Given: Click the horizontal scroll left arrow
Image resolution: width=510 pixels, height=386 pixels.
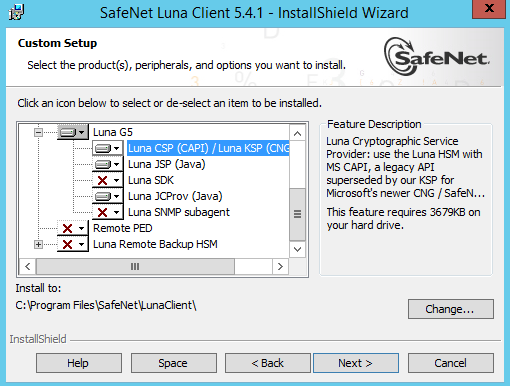Looking at the screenshot, I should 28,266.
